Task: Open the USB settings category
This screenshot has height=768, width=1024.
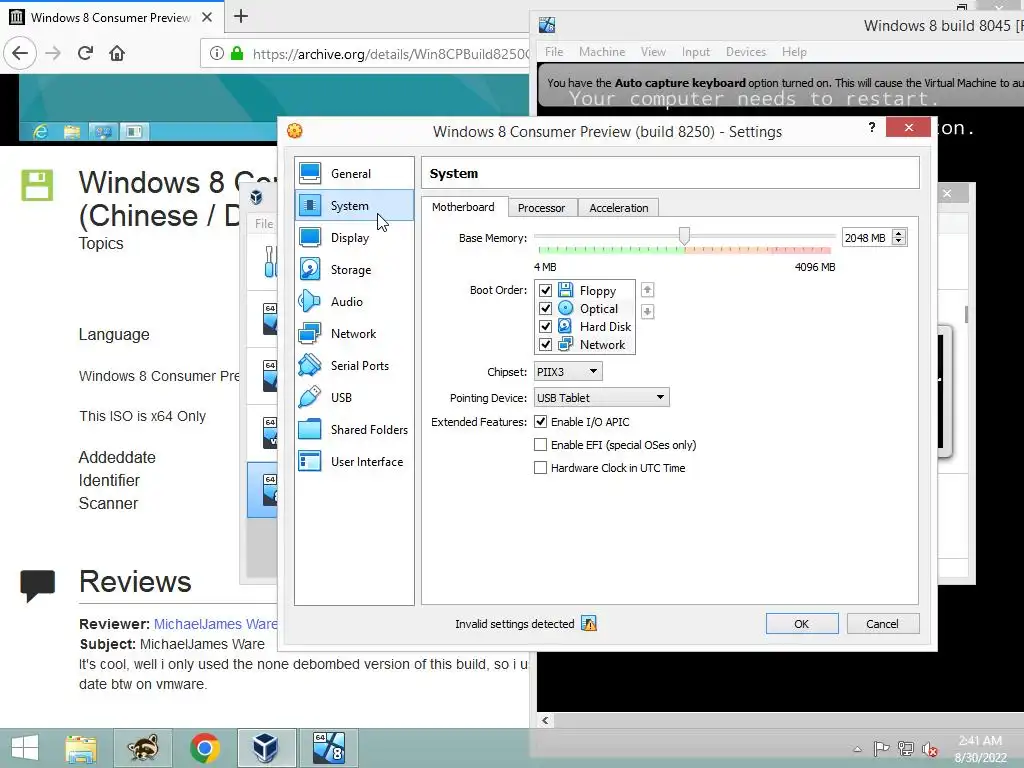Action: click(353, 398)
